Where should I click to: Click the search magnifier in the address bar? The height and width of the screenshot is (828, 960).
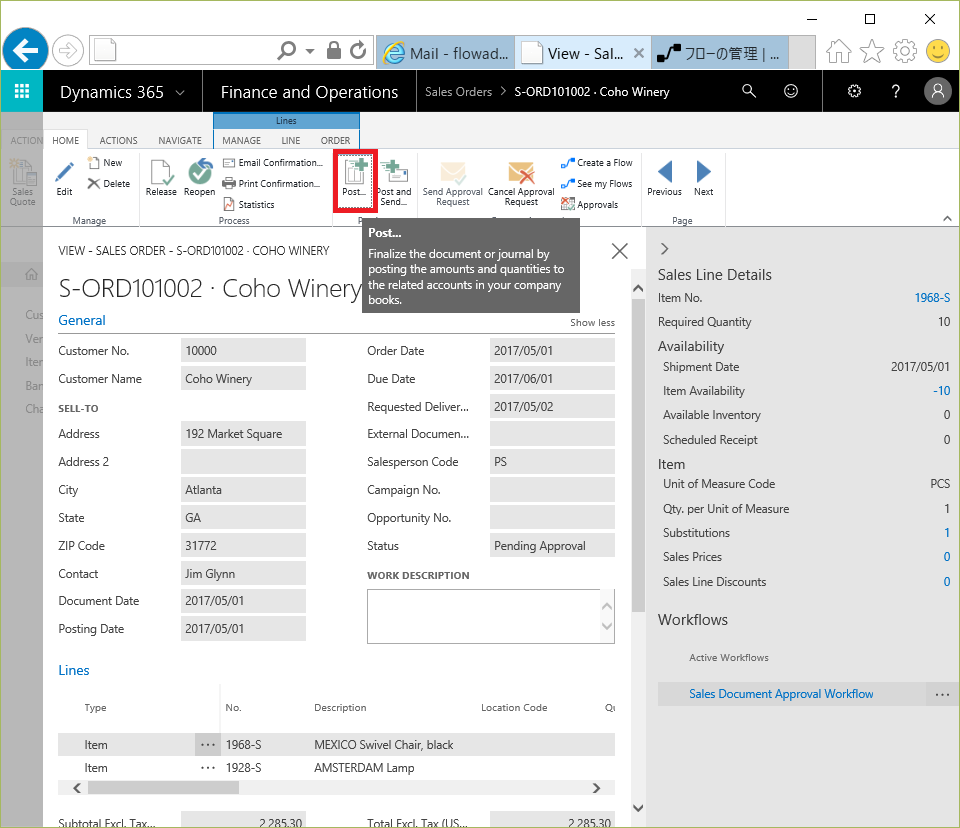click(x=287, y=51)
